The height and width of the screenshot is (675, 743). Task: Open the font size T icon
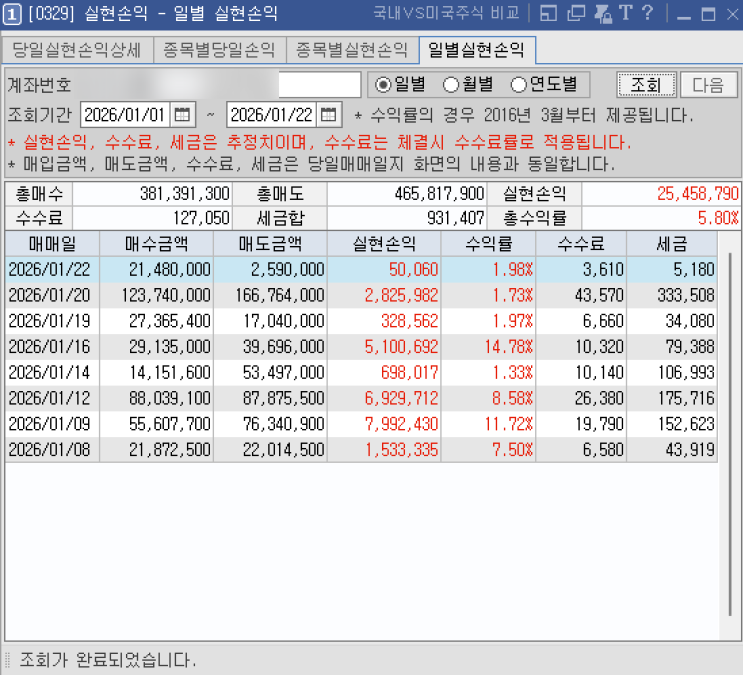tap(625, 13)
